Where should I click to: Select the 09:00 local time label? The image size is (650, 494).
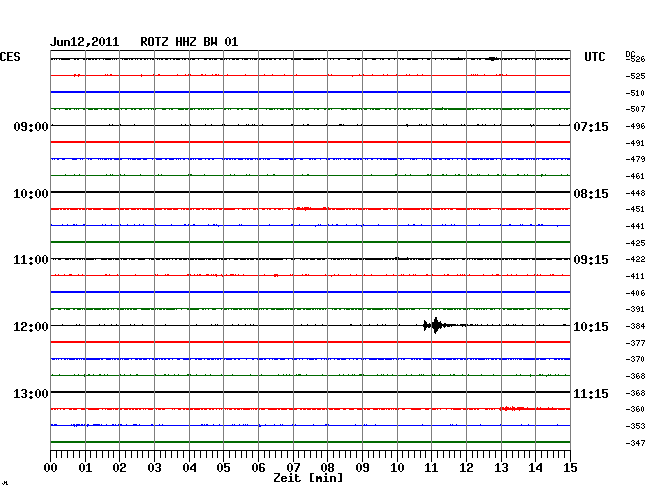(31, 126)
